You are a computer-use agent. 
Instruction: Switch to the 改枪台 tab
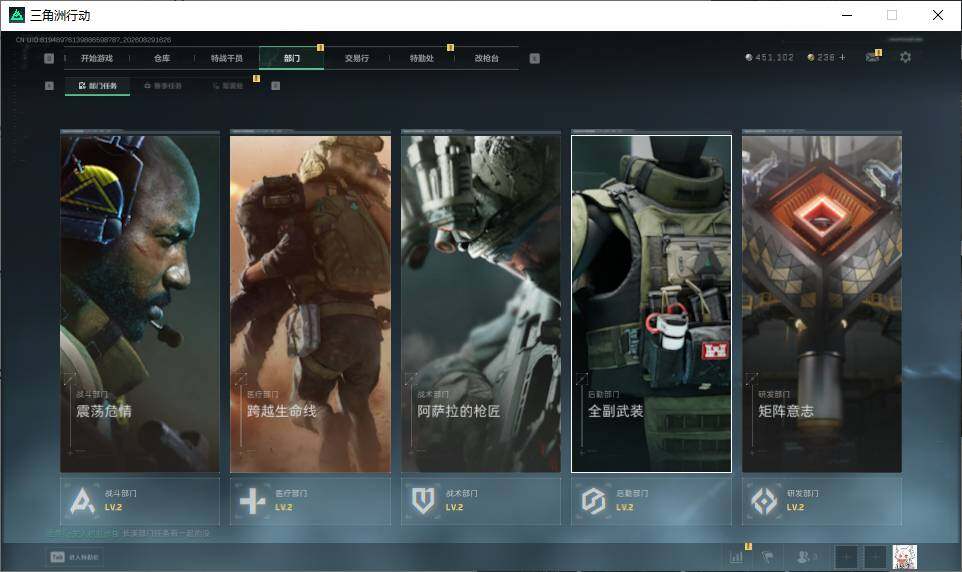click(487, 58)
